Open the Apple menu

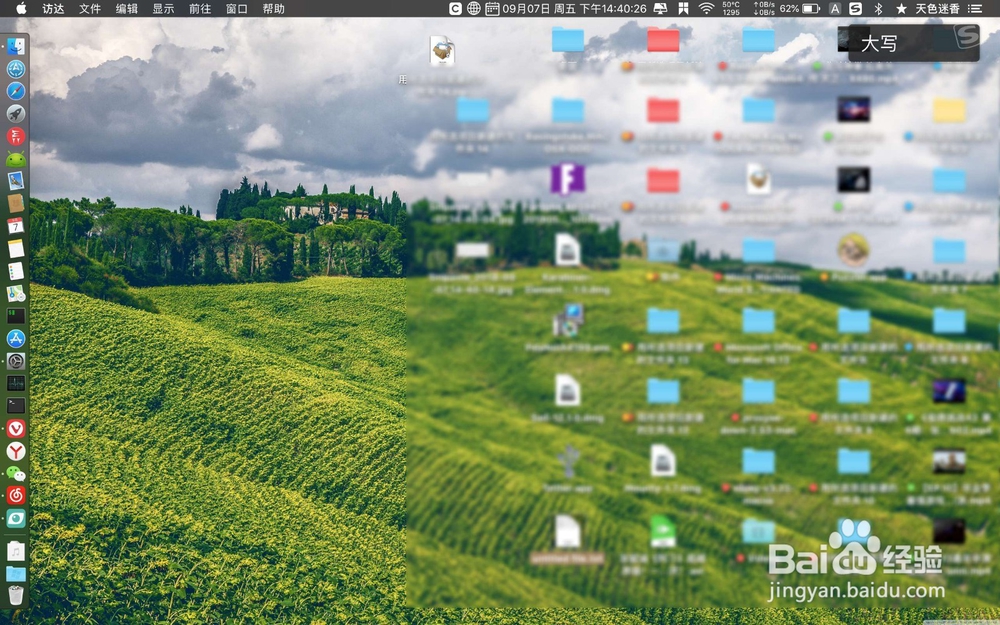coord(21,8)
